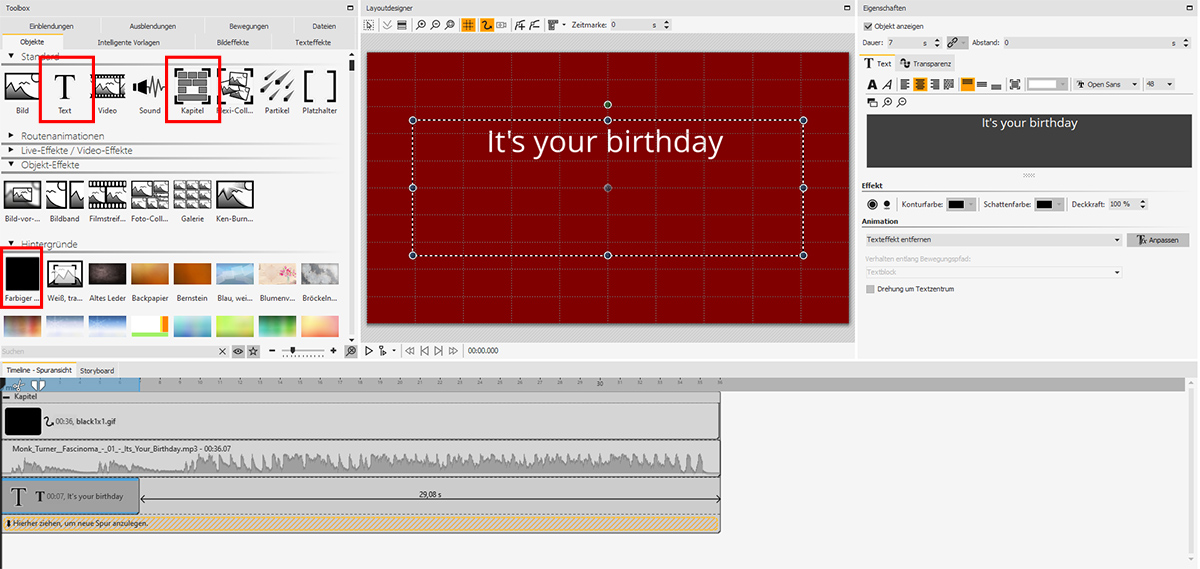
Task: Click the center text alignment icon
Action: pyautogui.click(x=920, y=85)
